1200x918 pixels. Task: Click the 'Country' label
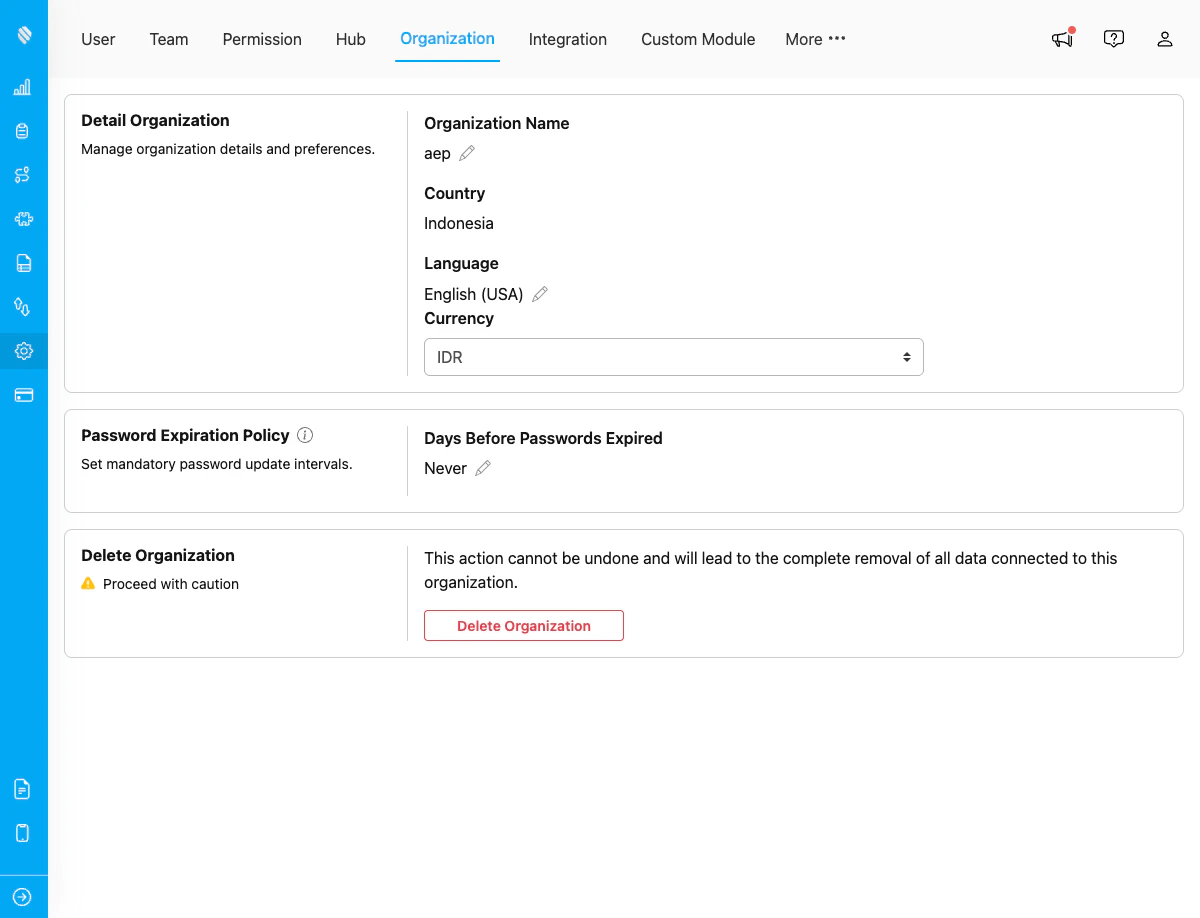454,193
